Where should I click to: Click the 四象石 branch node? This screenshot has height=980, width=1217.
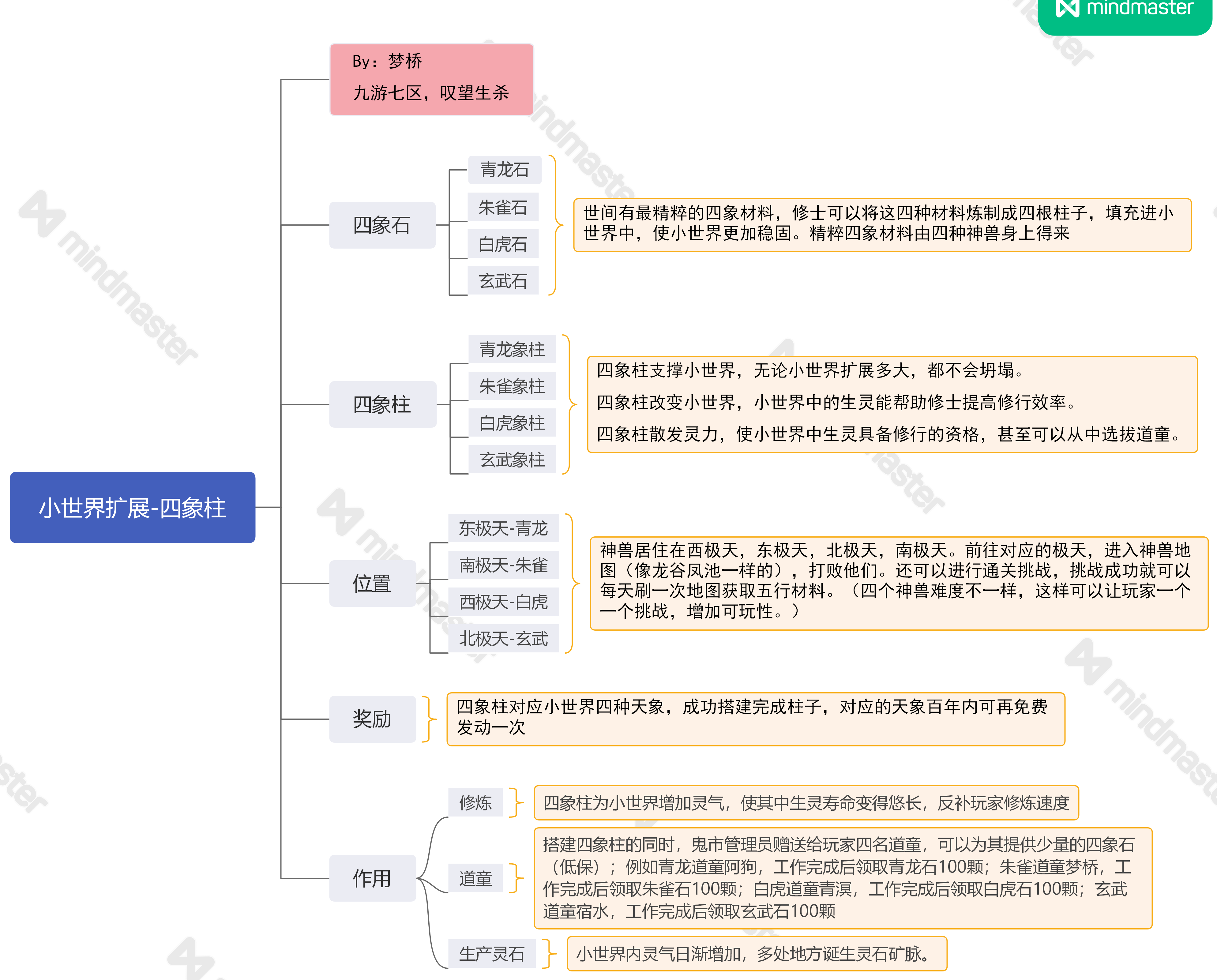point(382,225)
